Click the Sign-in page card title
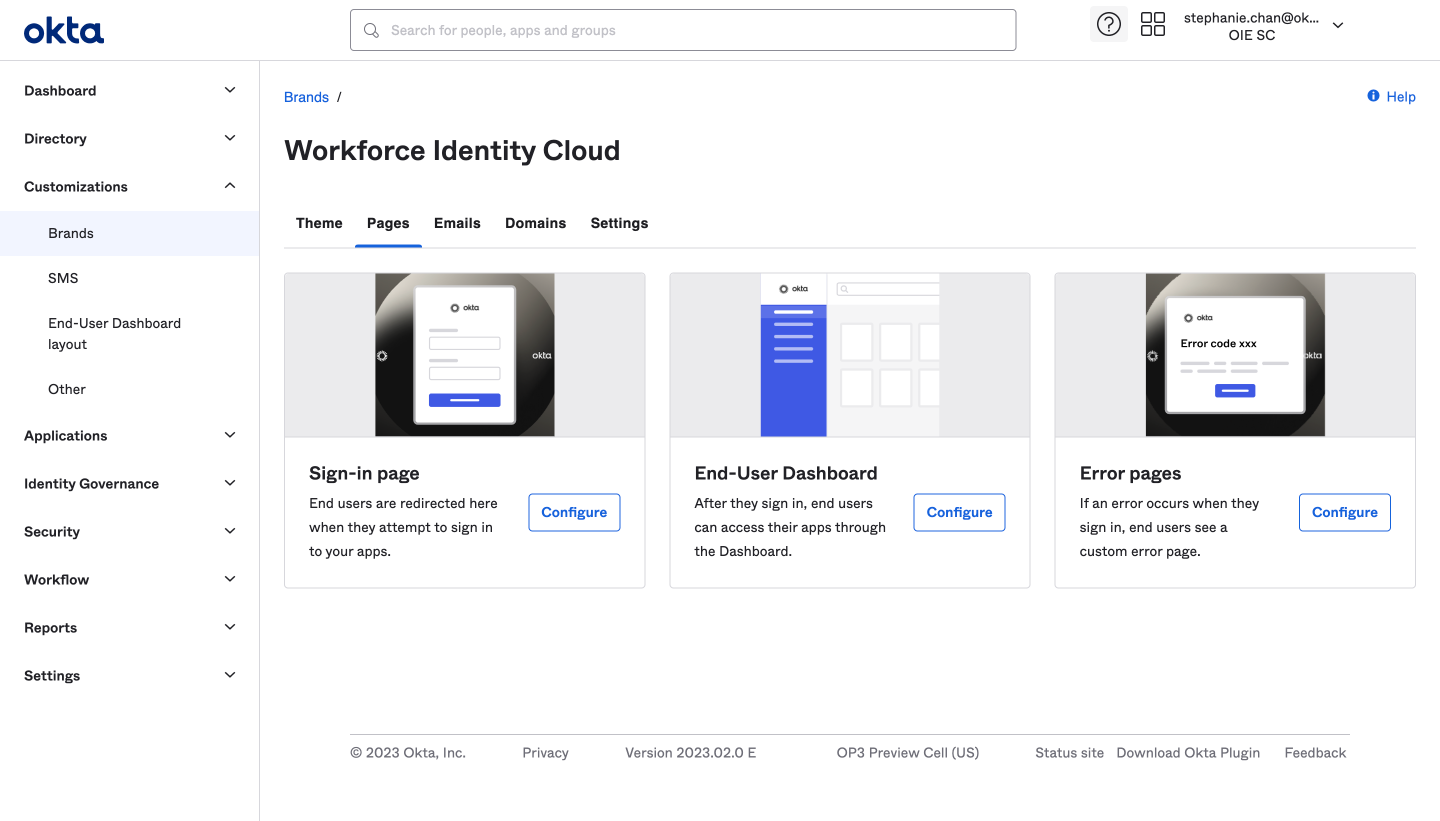This screenshot has height=821, width=1440. coord(364,473)
